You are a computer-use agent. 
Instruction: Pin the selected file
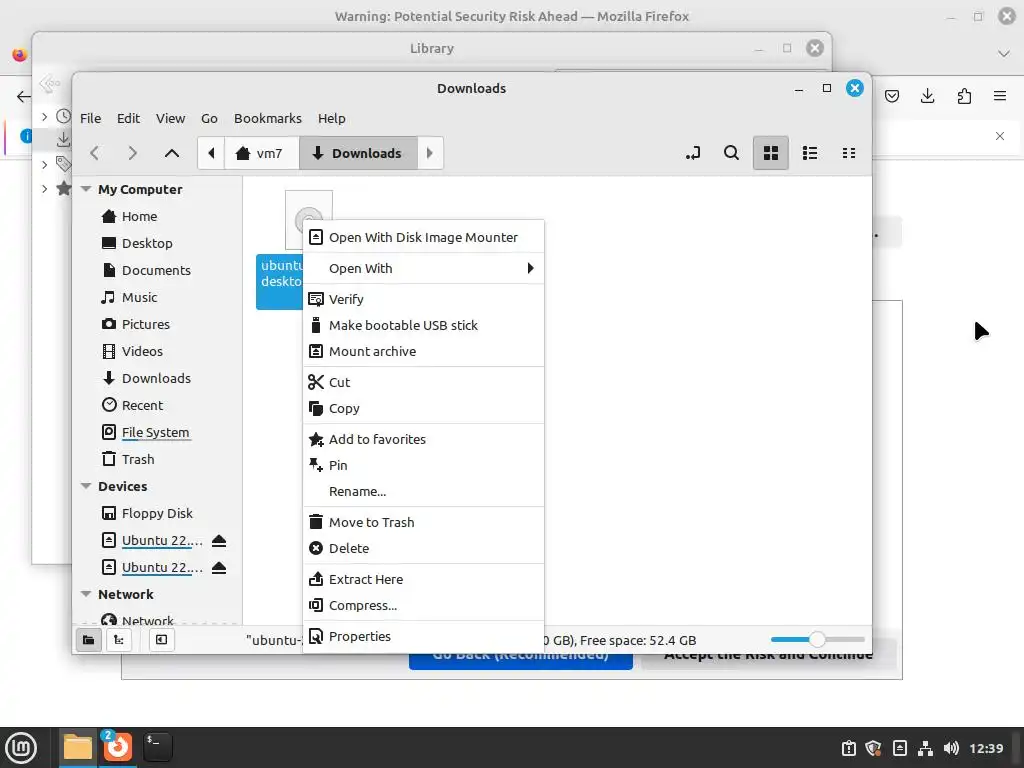pos(423,466)
